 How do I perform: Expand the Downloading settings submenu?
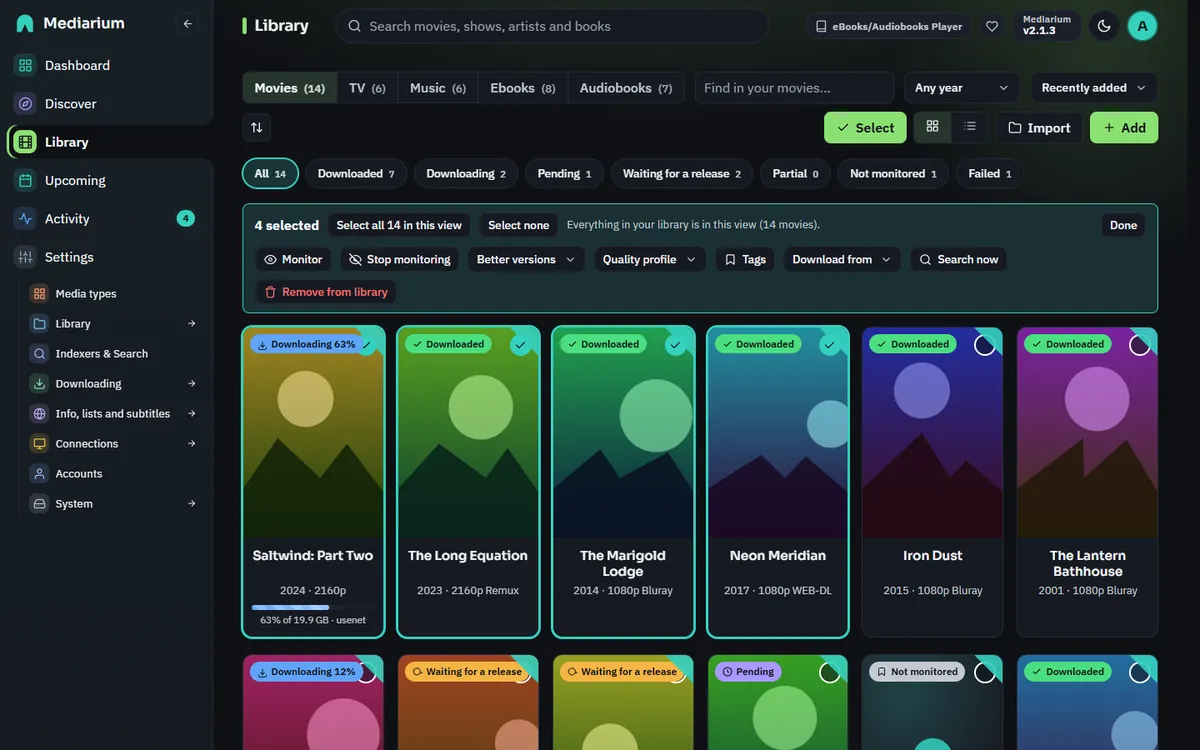192,384
